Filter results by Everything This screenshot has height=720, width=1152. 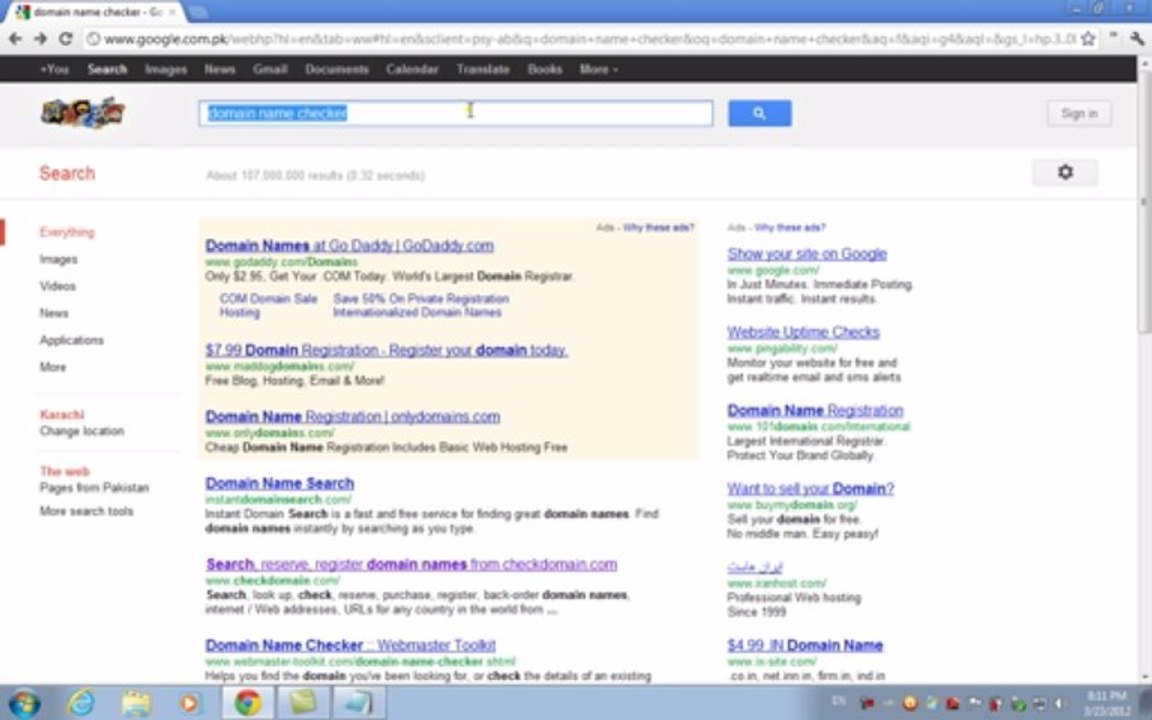tap(67, 232)
